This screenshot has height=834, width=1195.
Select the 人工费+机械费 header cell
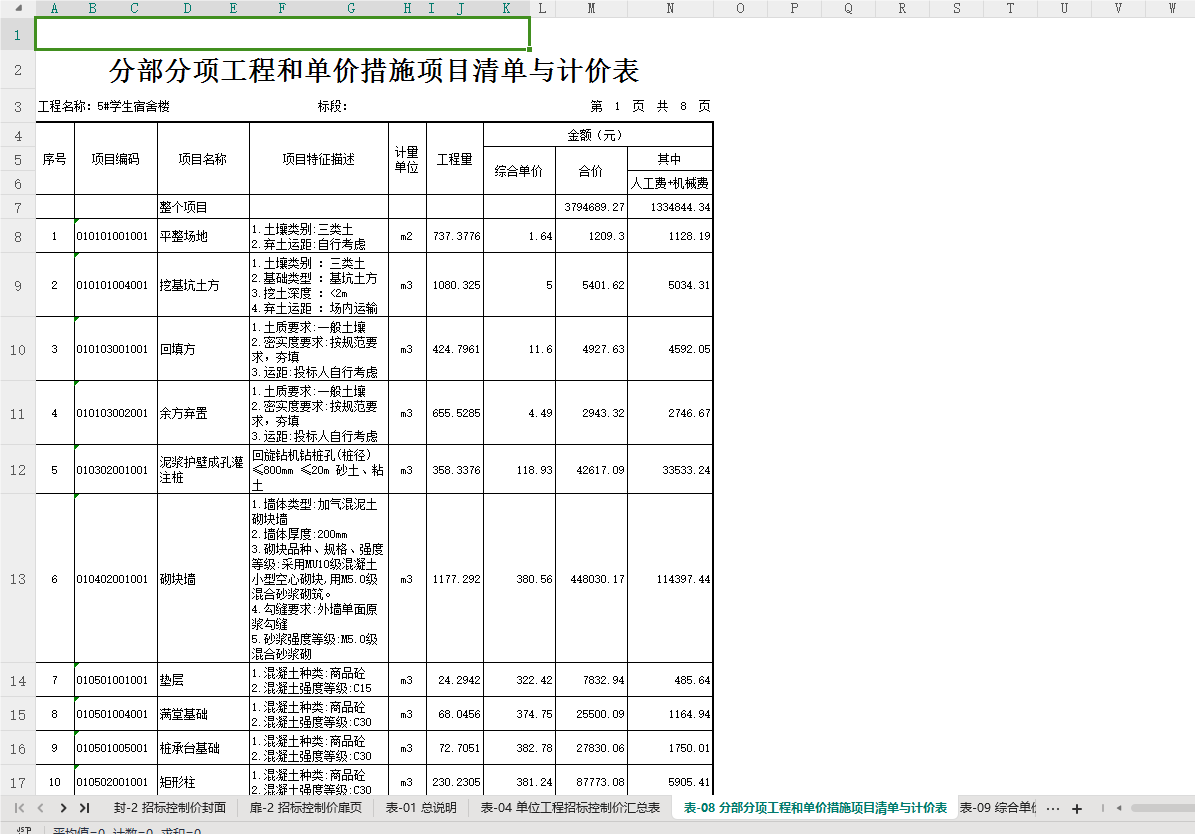670,183
